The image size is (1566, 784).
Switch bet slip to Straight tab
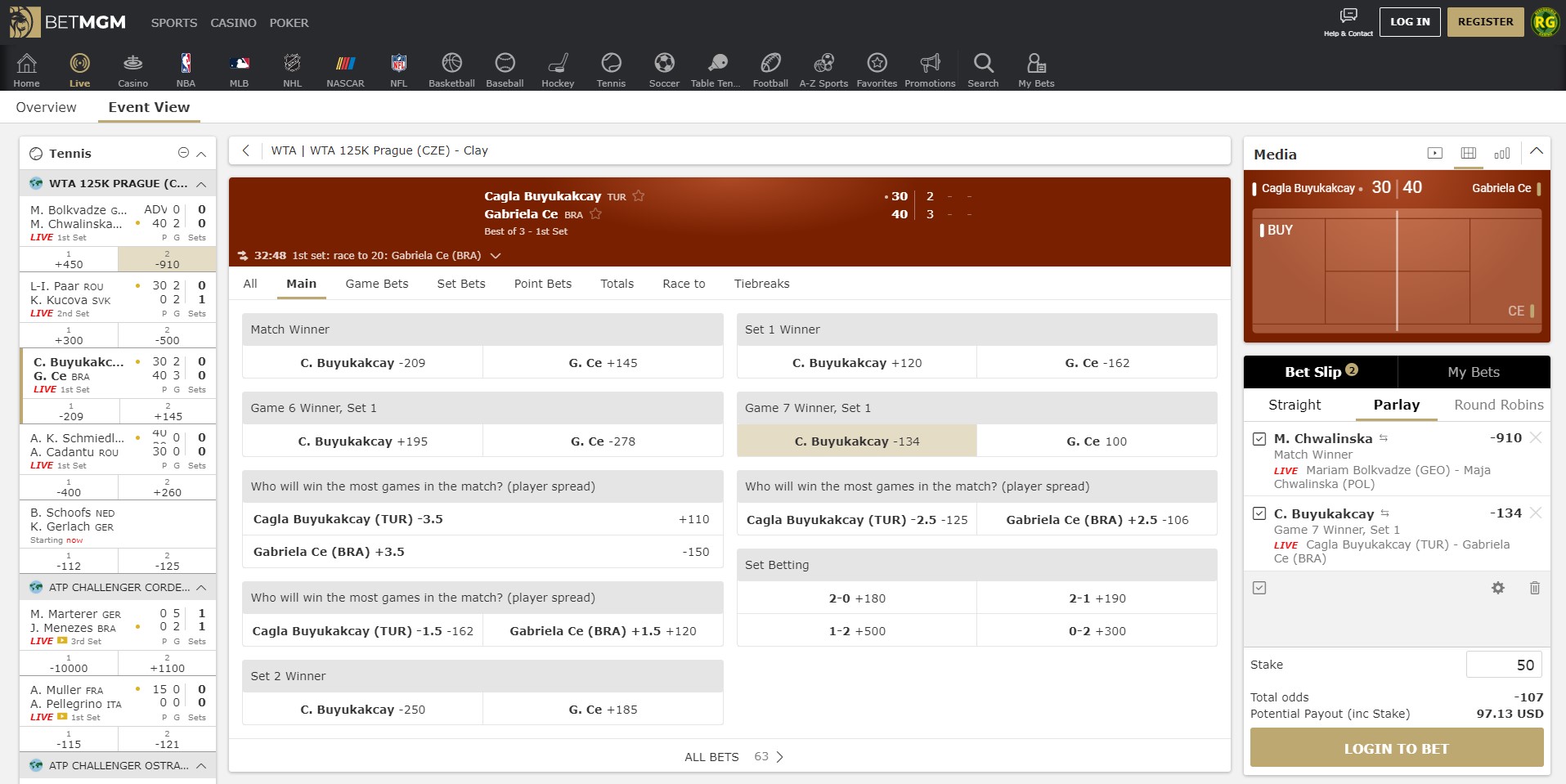(1295, 405)
